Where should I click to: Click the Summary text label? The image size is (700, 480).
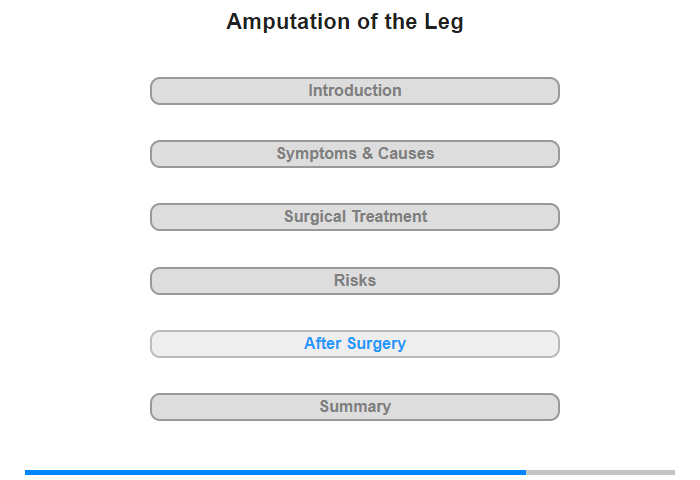pos(355,406)
